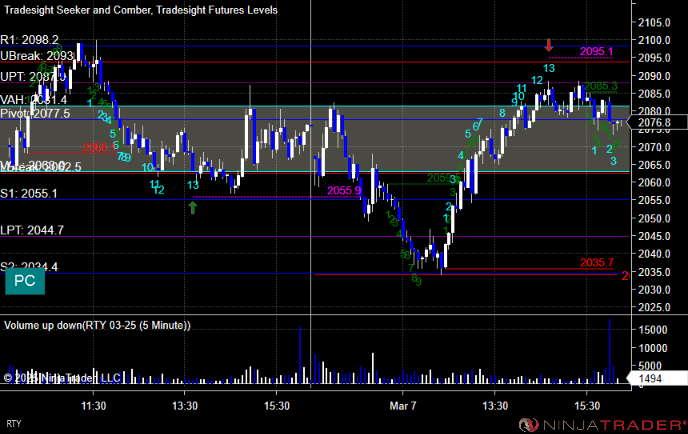The image size is (688, 434).
Task: Click the 2076.8 current price marker
Action: [659, 122]
